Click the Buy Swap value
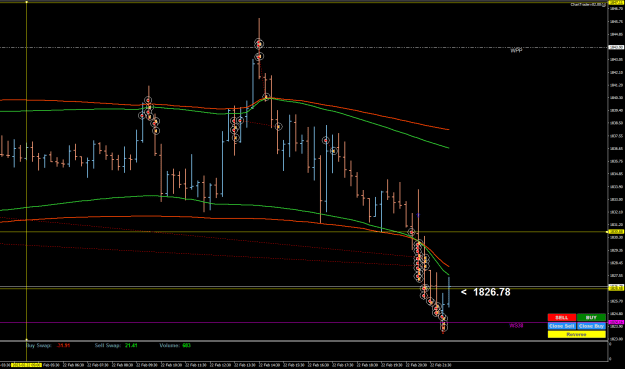 (63, 345)
